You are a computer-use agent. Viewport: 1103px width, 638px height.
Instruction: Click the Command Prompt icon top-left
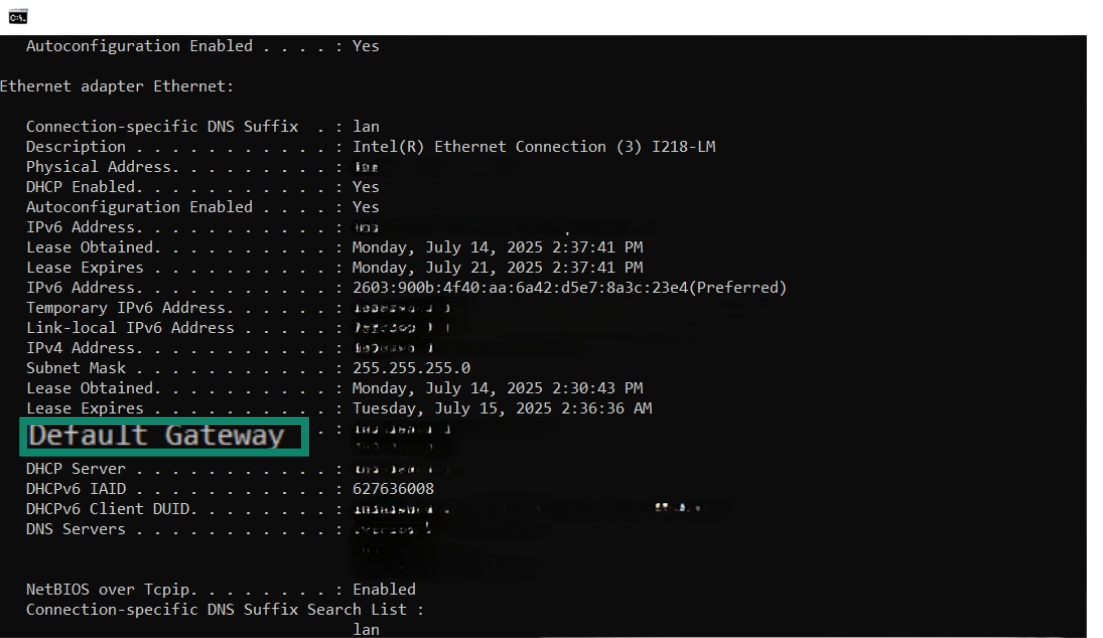coord(17,15)
